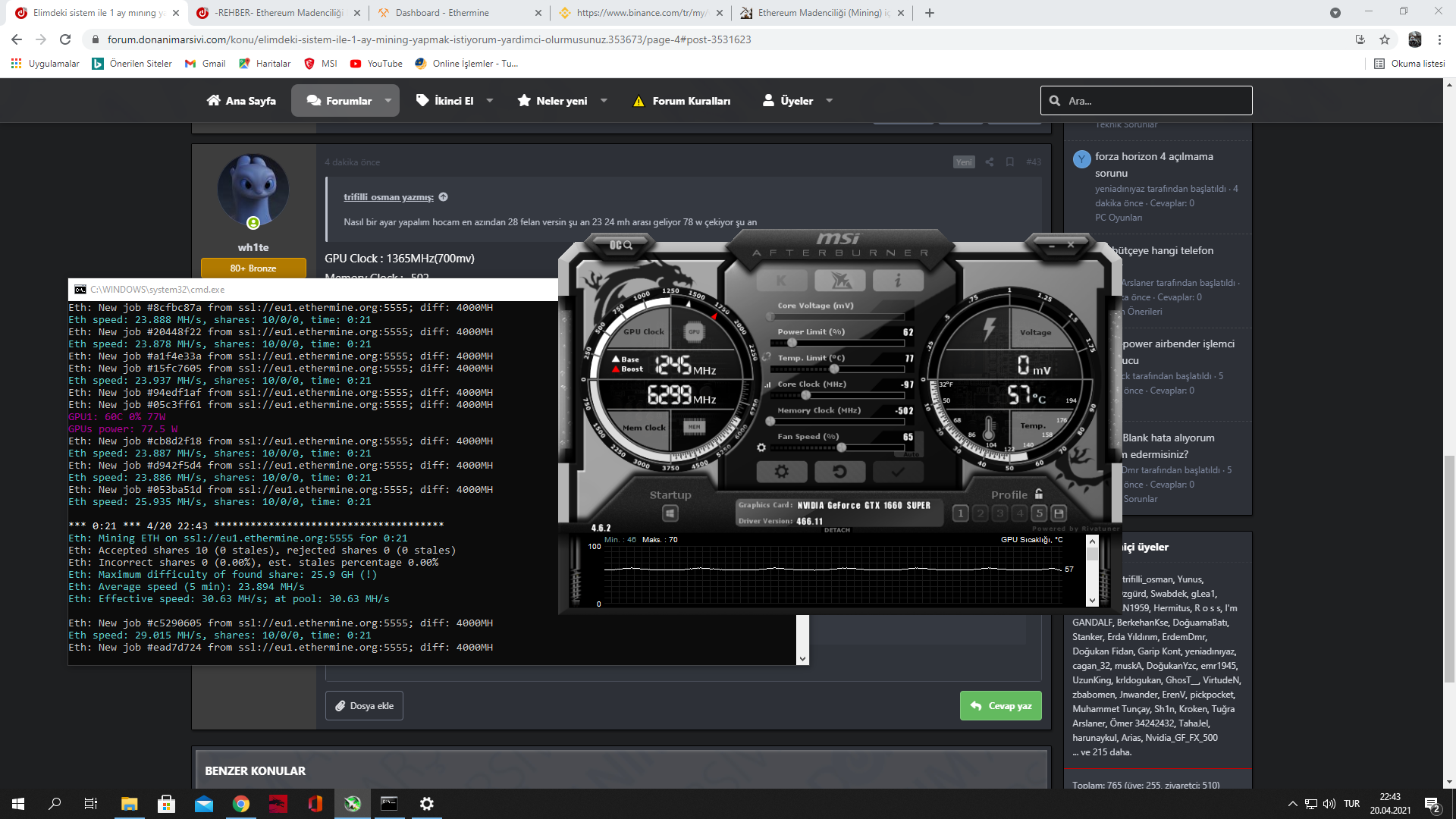The height and width of the screenshot is (819, 1456).
Task: Open Command Prompt taskbar icon
Action: click(389, 804)
